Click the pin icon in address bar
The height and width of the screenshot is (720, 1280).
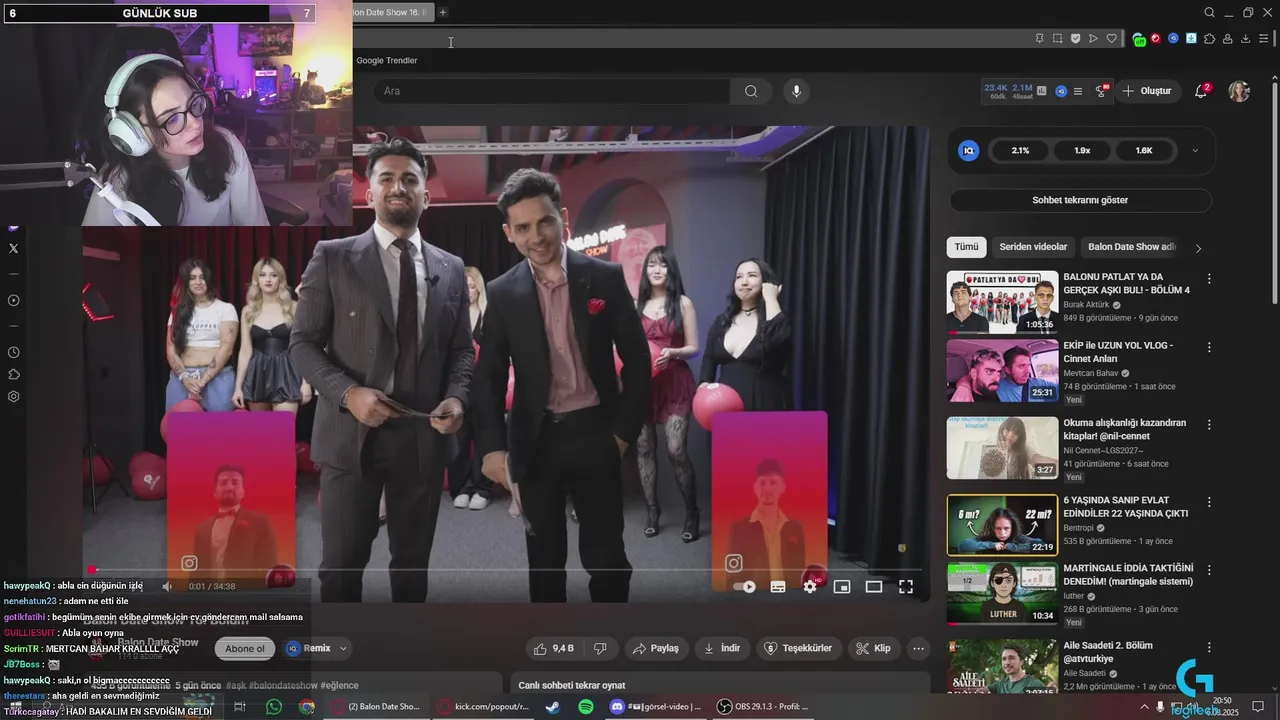(x=1039, y=39)
